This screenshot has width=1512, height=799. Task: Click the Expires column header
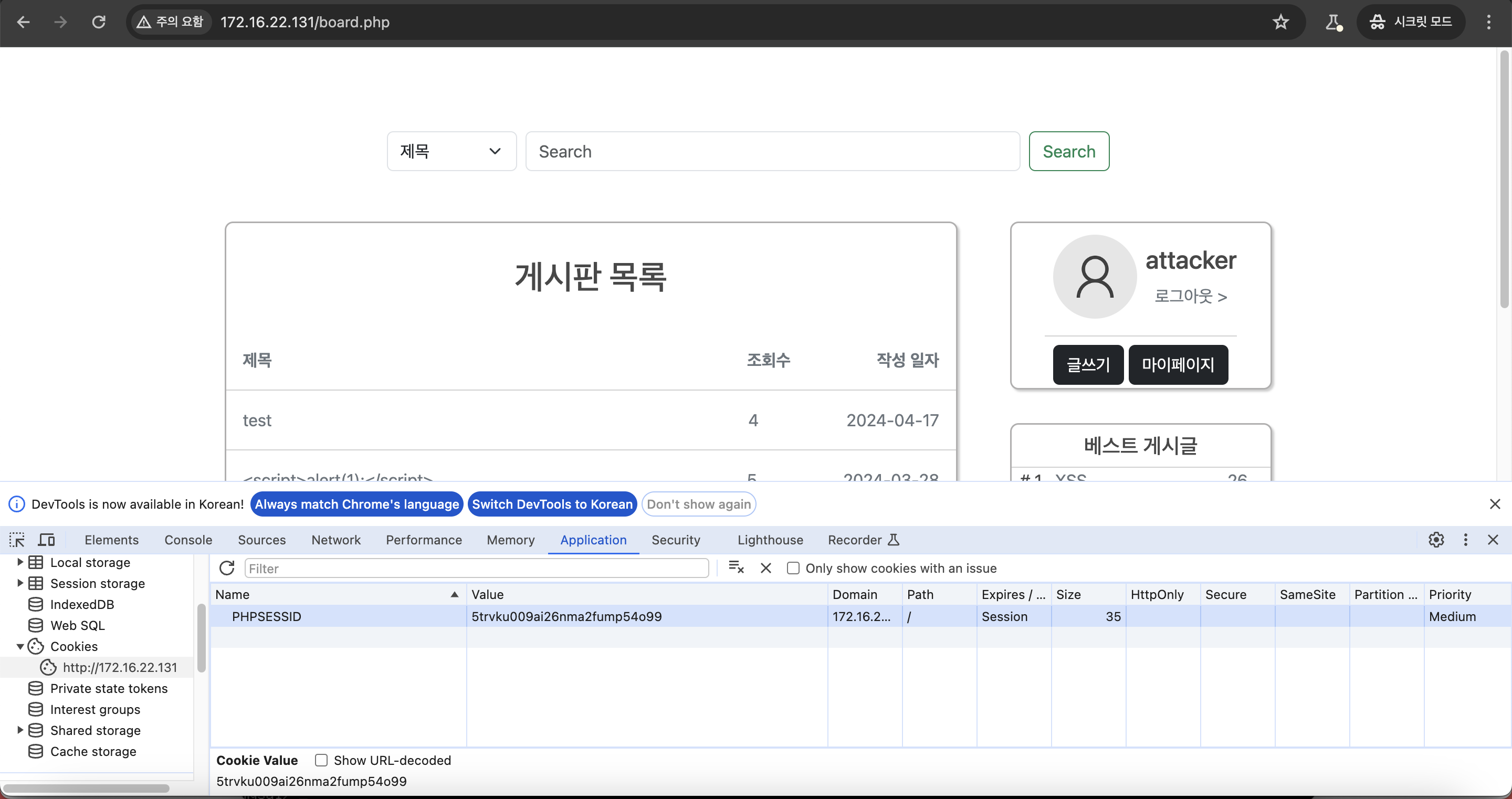[1014, 594]
